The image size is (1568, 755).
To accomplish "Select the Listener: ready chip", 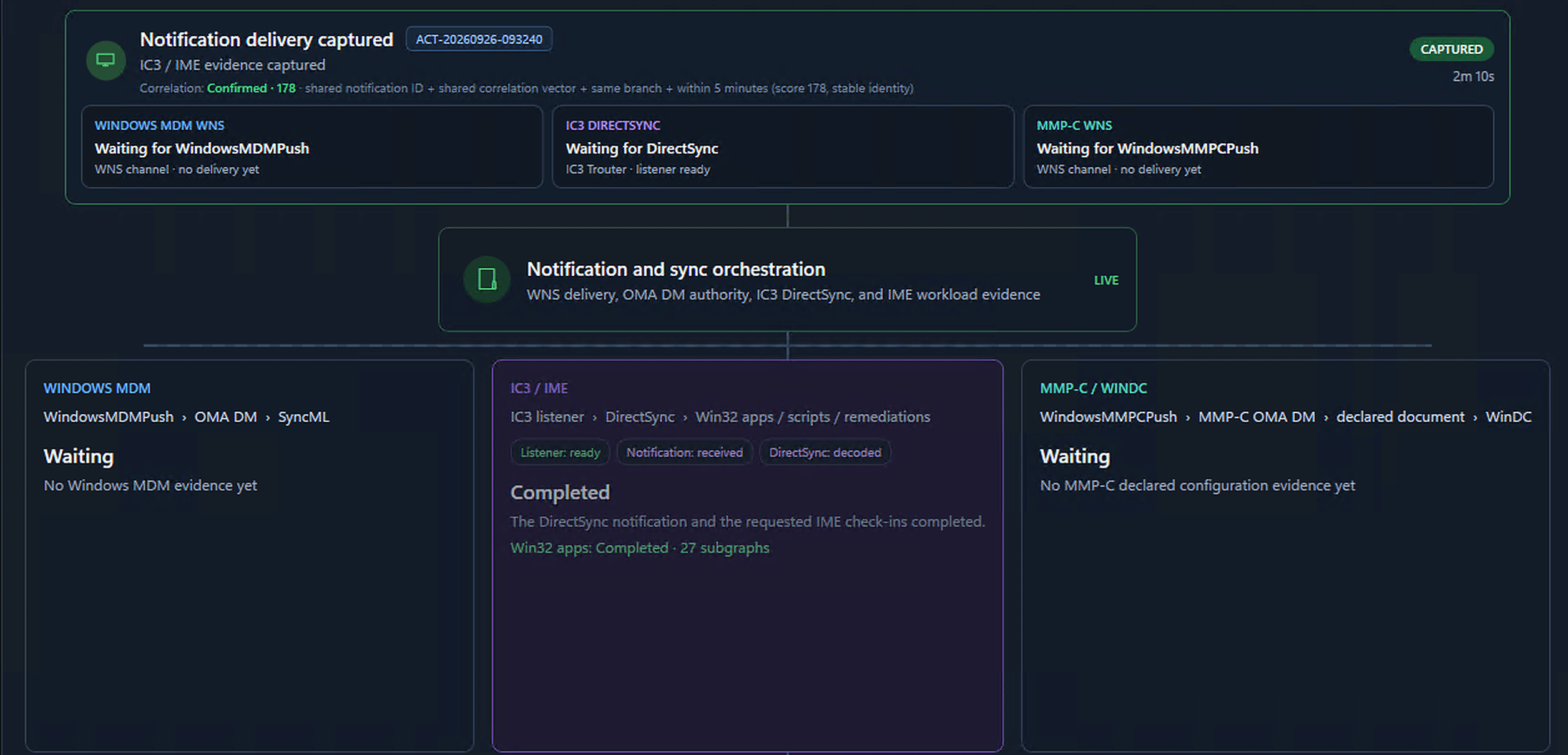I will tap(560, 452).
